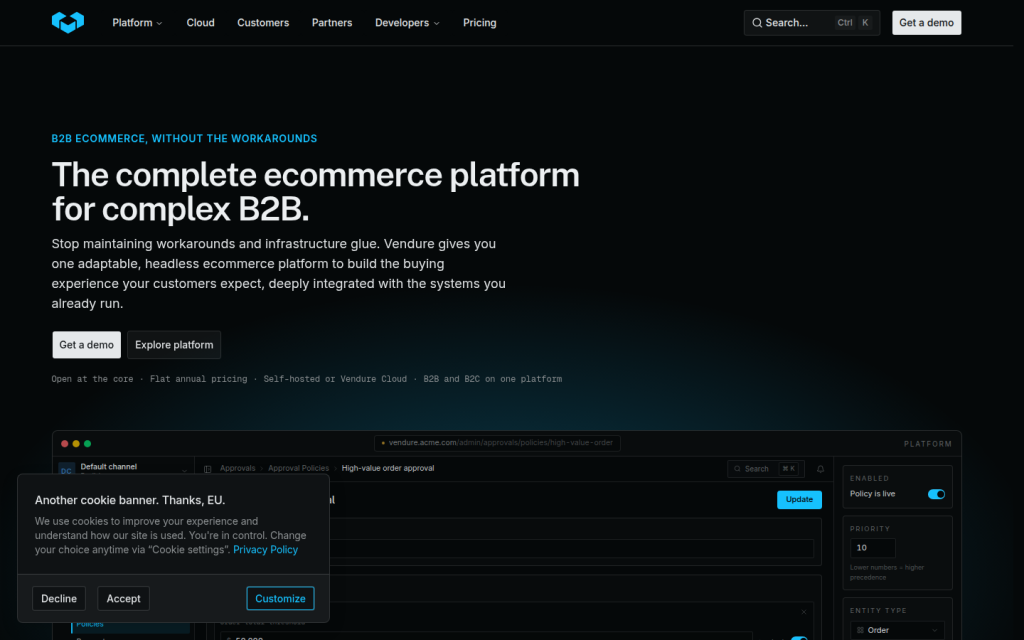Click the small x icon on the condition row
The image size is (1024, 640).
click(804, 612)
